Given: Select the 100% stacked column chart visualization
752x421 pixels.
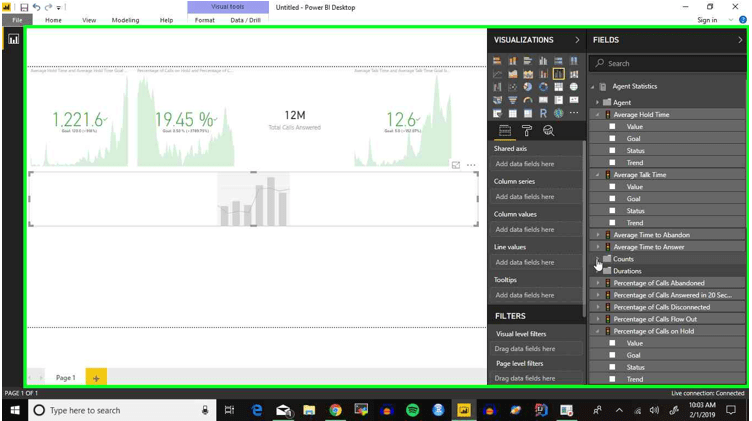Looking at the screenshot, I should click(x=574, y=61).
